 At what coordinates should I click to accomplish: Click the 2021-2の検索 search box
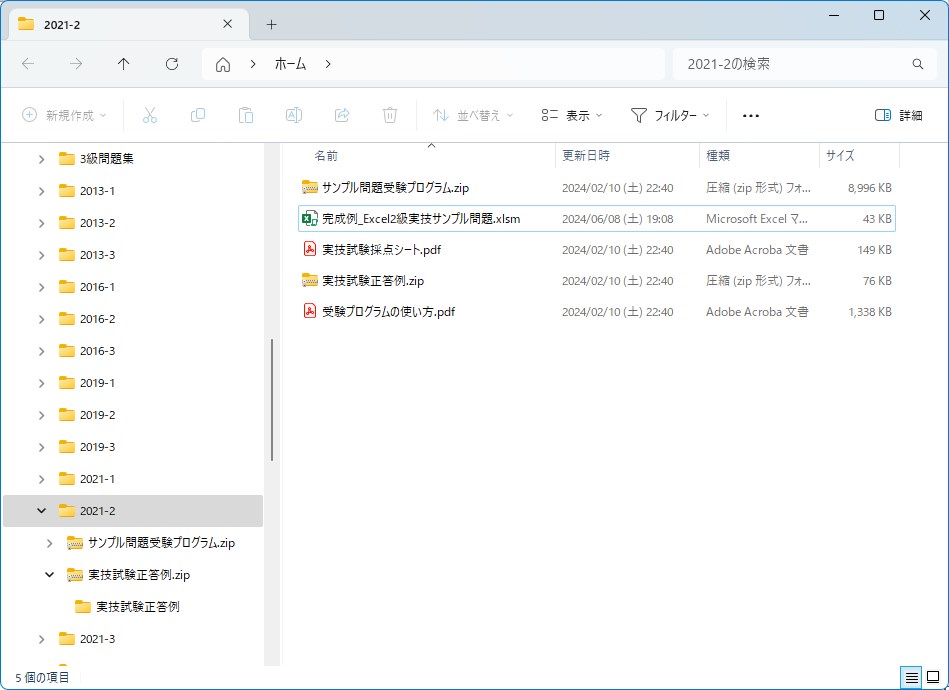tap(795, 64)
